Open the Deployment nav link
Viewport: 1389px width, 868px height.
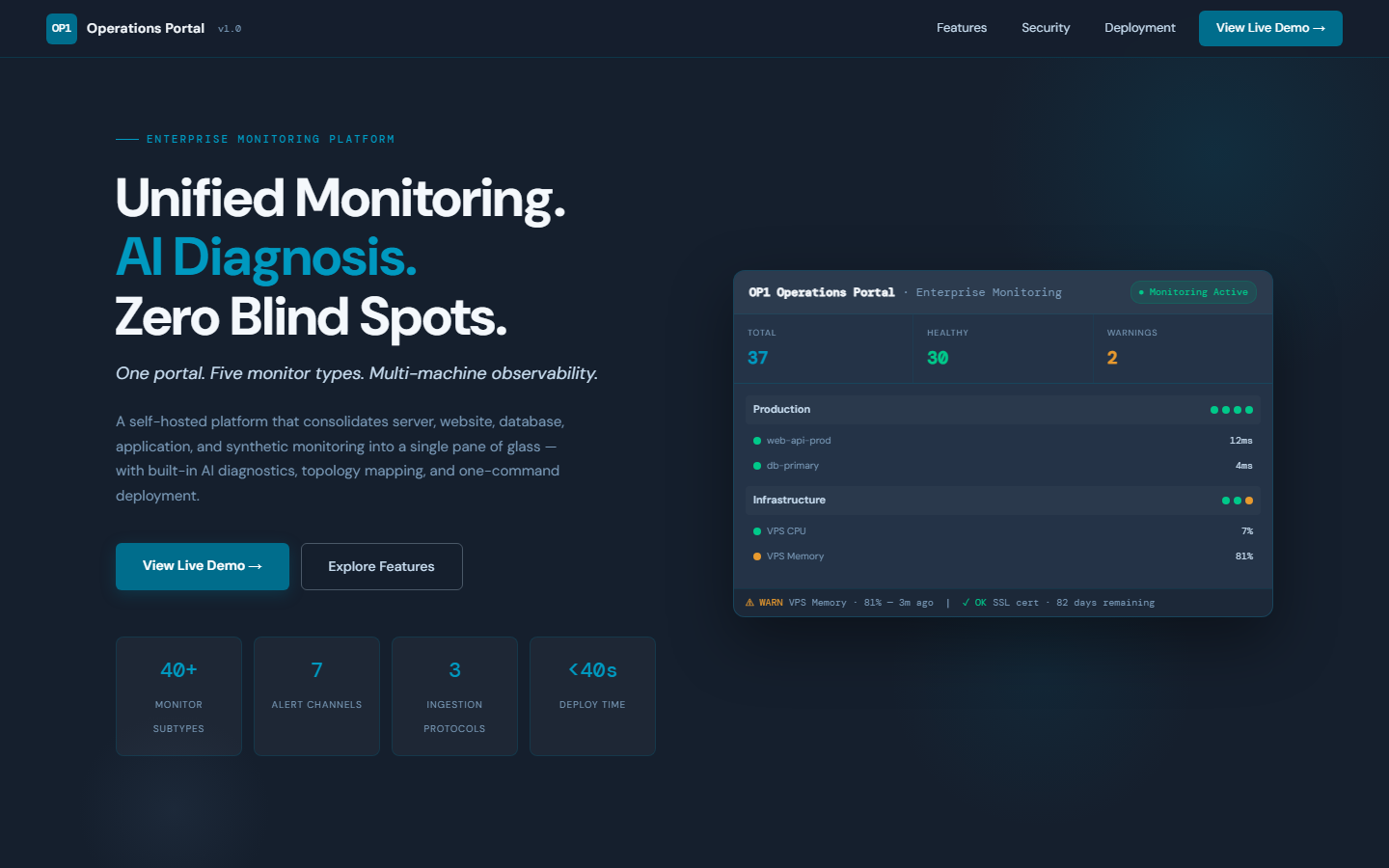pyautogui.click(x=1140, y=28)
